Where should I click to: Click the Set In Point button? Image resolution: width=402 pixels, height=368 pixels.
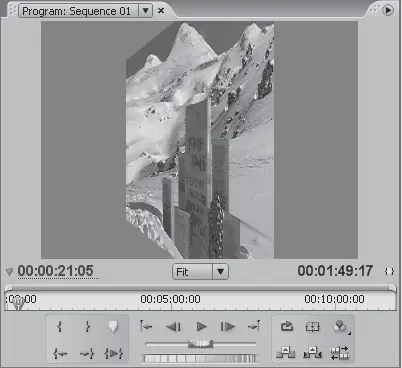60,326
